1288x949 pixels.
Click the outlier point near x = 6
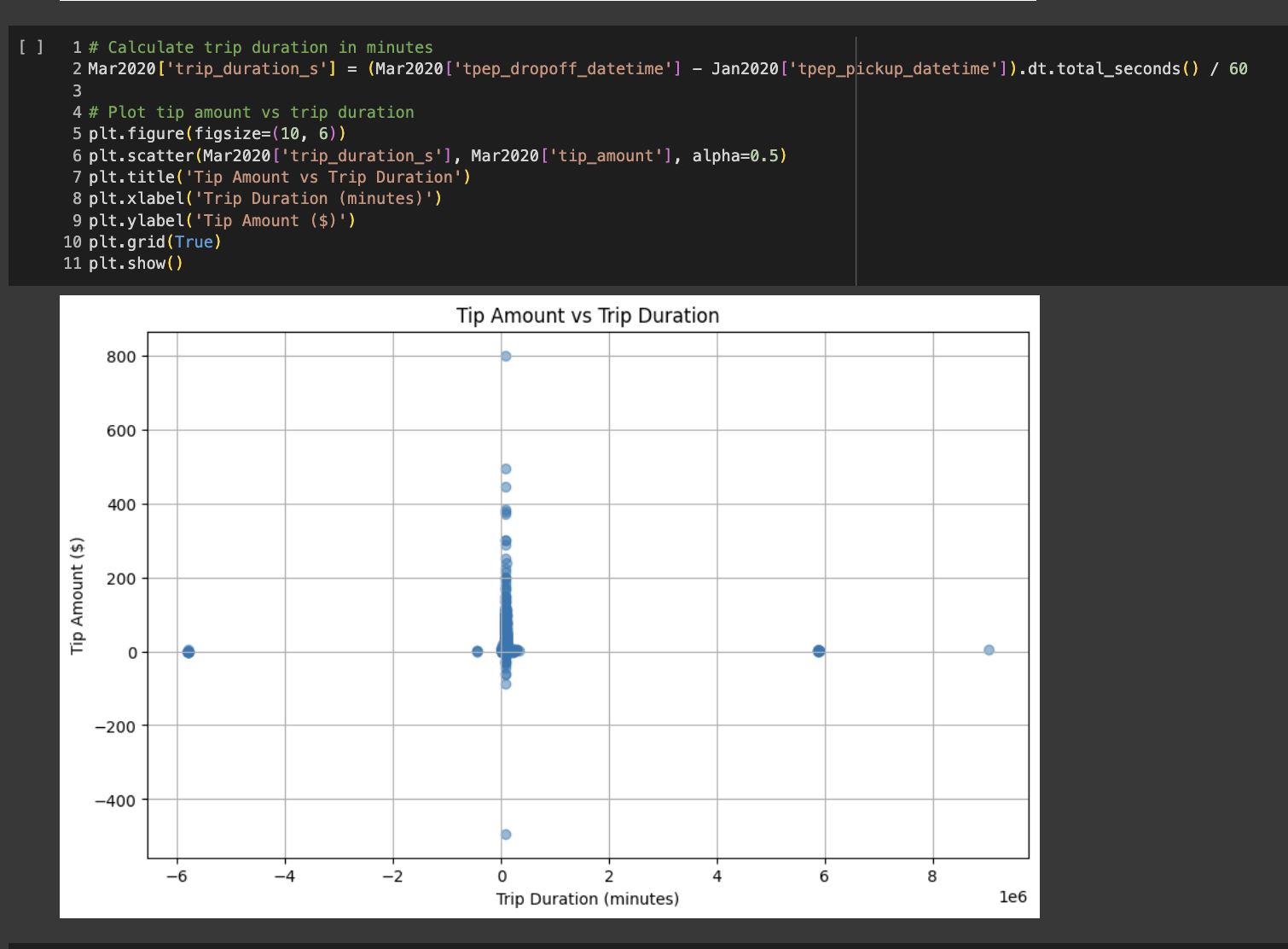tap(819, 651)
